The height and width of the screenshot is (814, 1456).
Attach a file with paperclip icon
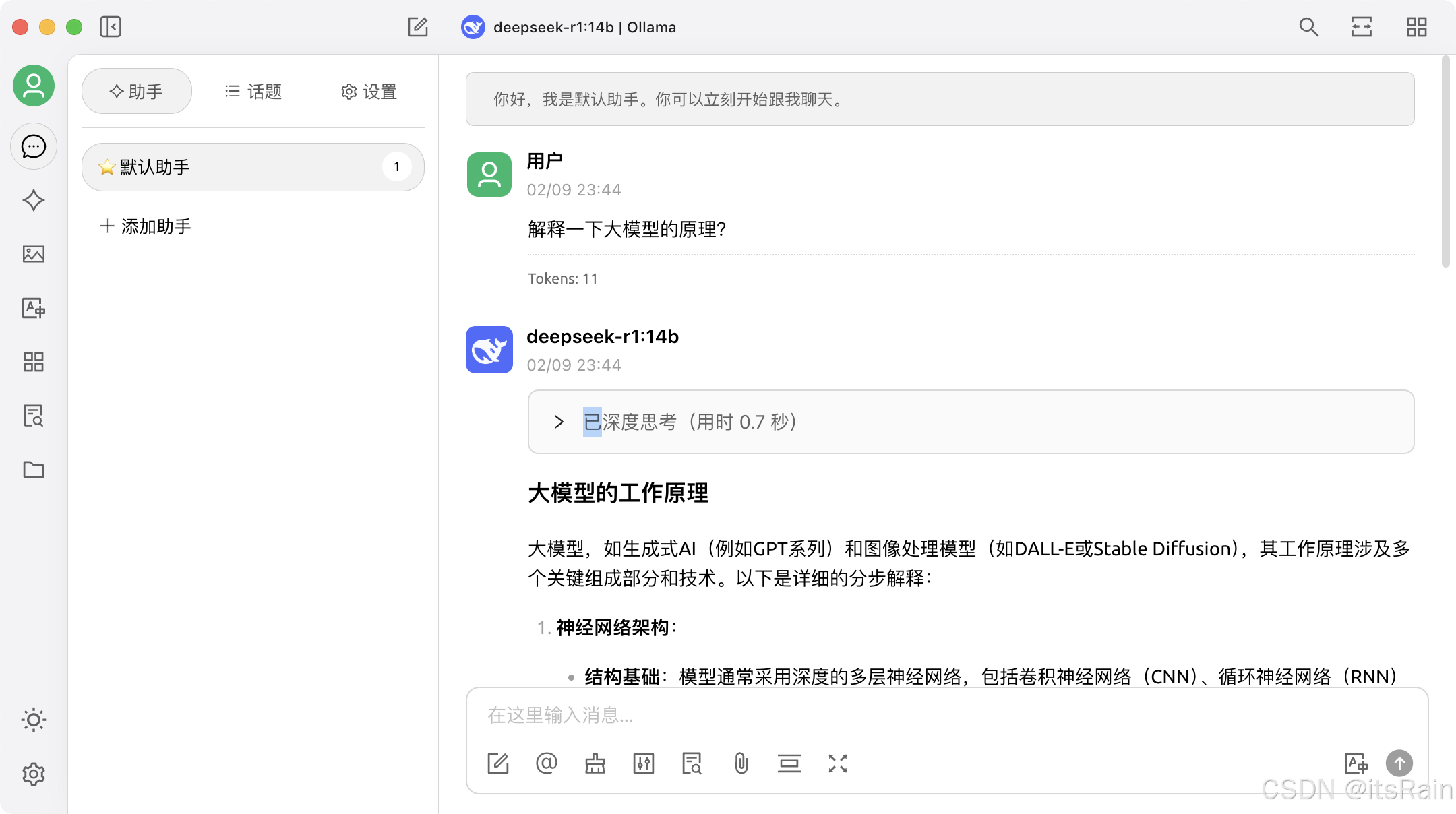(x=741, y=763)
